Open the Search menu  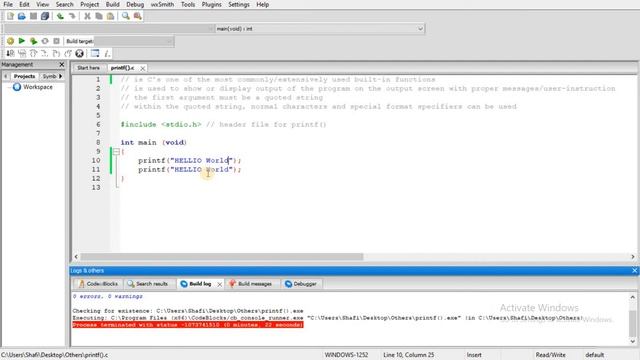coord(64,4)
